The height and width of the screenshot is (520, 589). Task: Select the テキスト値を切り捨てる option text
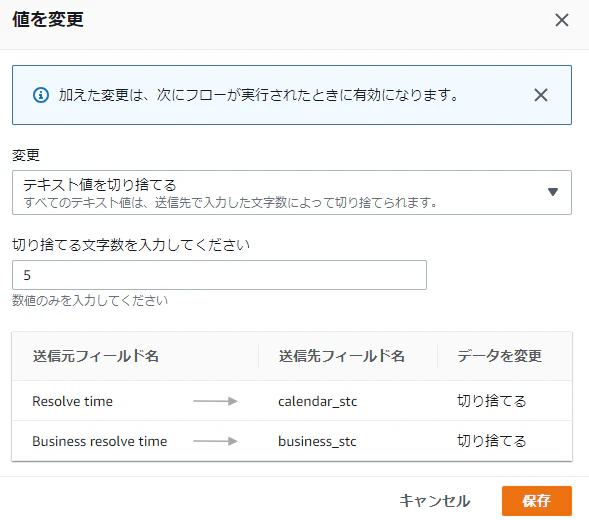click(x=100, y=185)
